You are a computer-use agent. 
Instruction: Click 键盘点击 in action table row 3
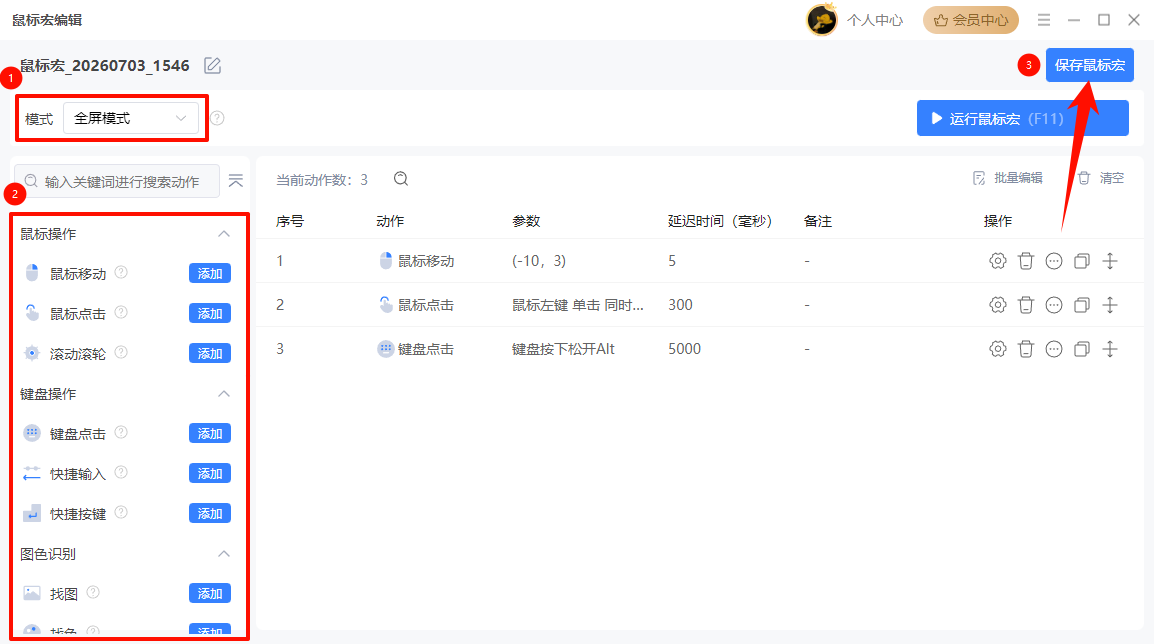(x=426, y=349)
